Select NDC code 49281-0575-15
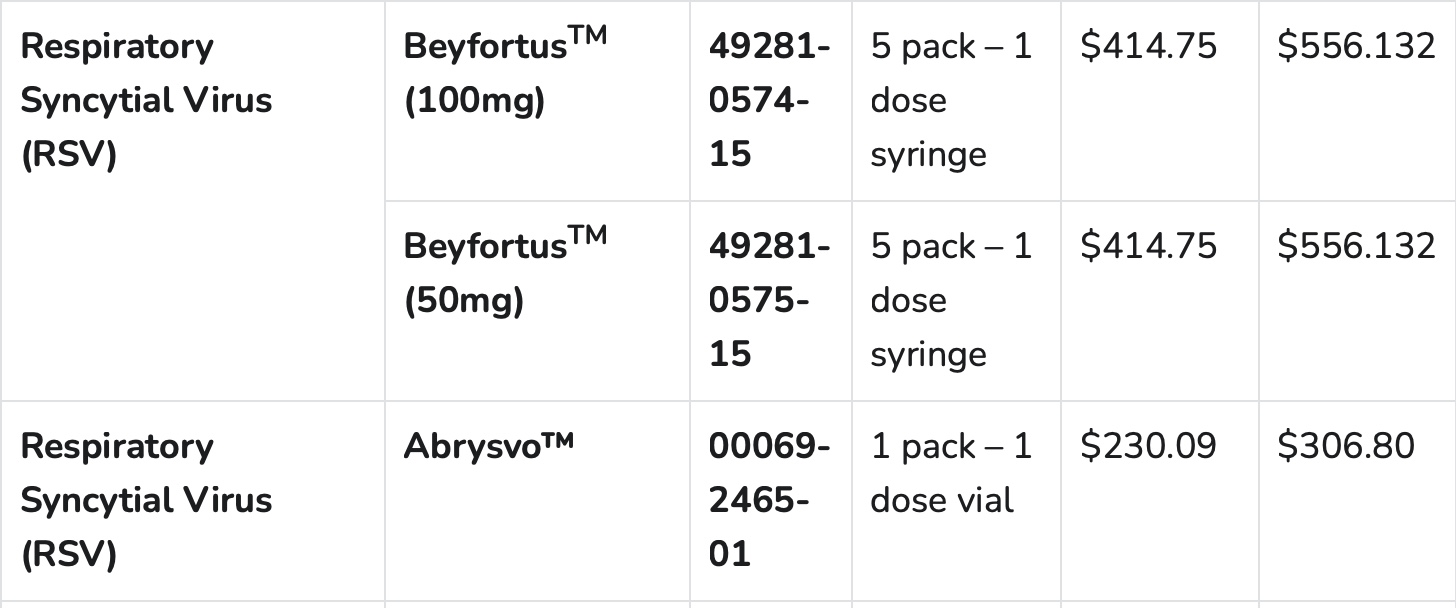The height and width of the screenshot is (608, 1456). pyautogui.click(x=769, y=300)
